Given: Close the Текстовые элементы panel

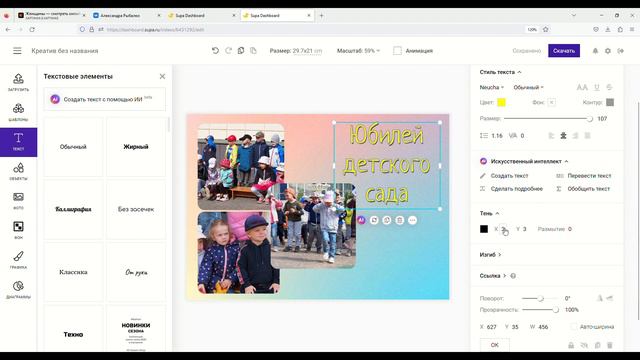Looking at the screenshot, I should [x=162, y=76].
